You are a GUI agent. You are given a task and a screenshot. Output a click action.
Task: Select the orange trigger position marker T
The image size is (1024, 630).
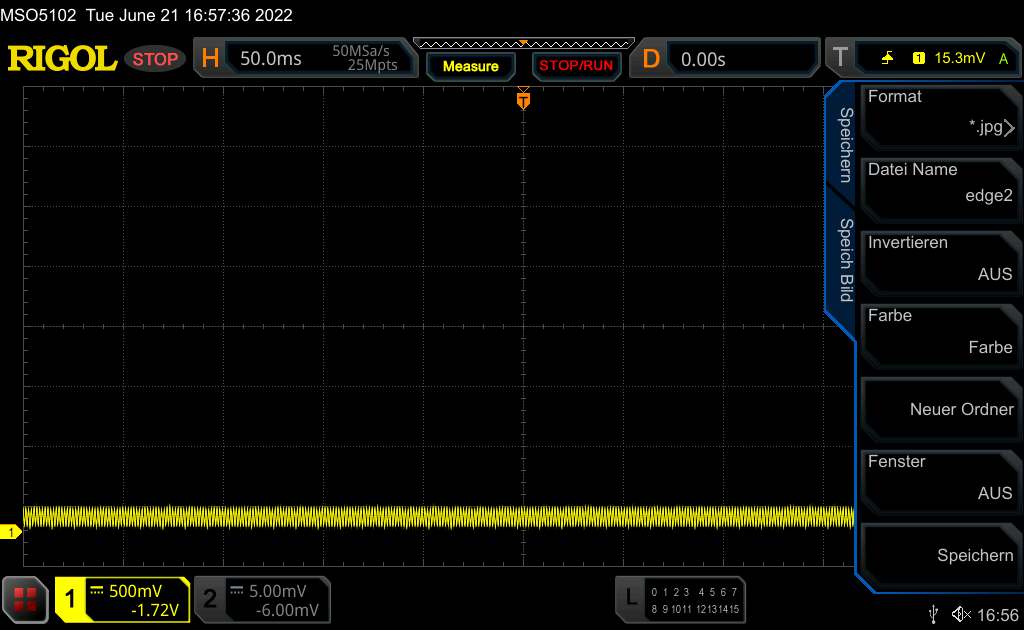point(523,100)
